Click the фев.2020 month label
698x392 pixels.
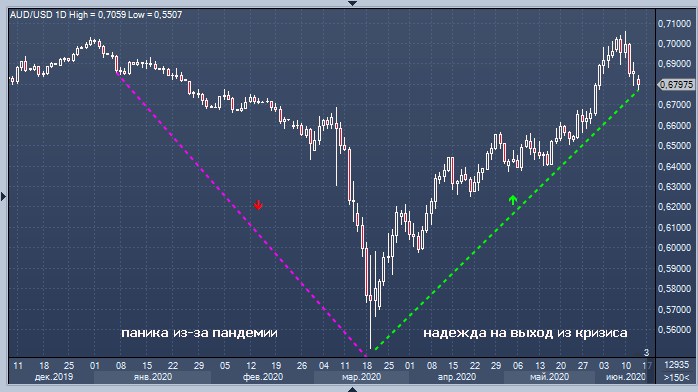coord(263,377)
